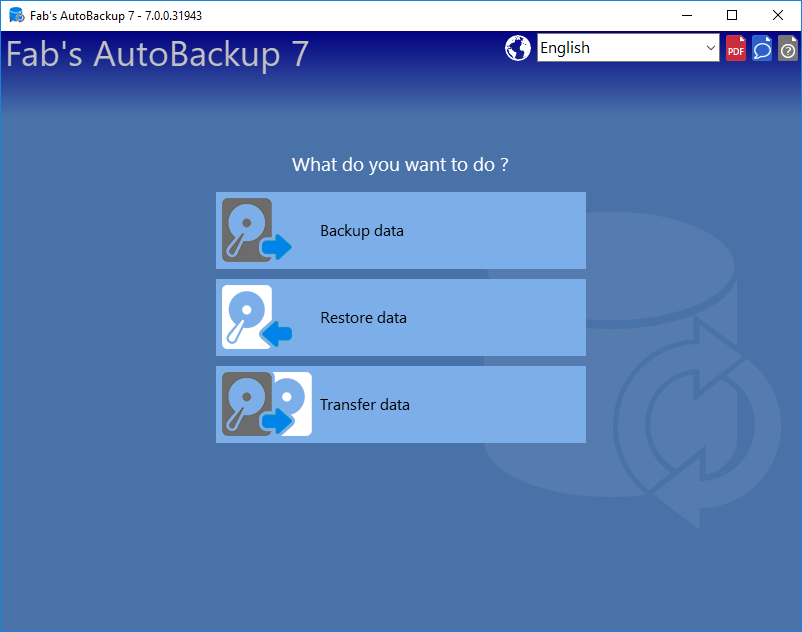Click the AutoBackup app icon in title bar
The image size is (802, 632).
pos(16,15)
